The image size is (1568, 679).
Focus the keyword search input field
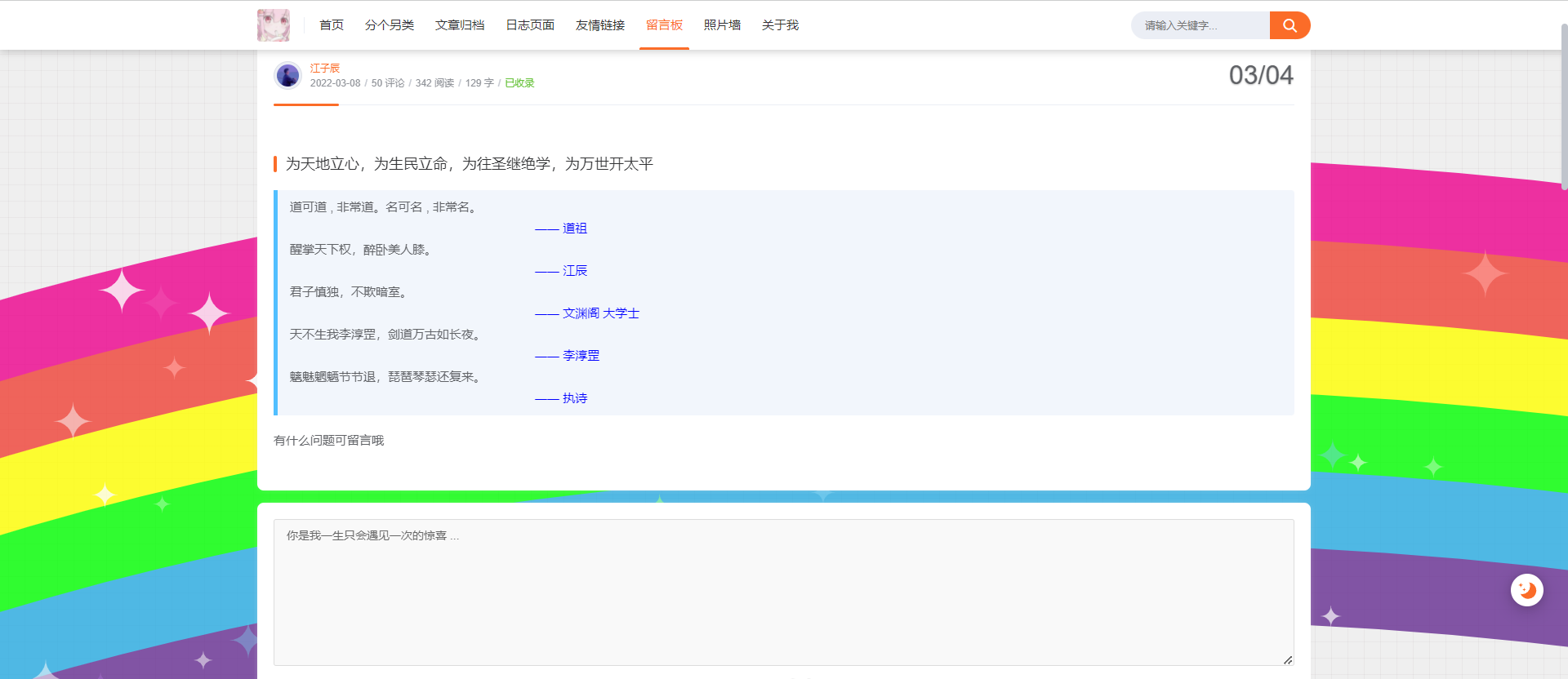pos(1200,25)
